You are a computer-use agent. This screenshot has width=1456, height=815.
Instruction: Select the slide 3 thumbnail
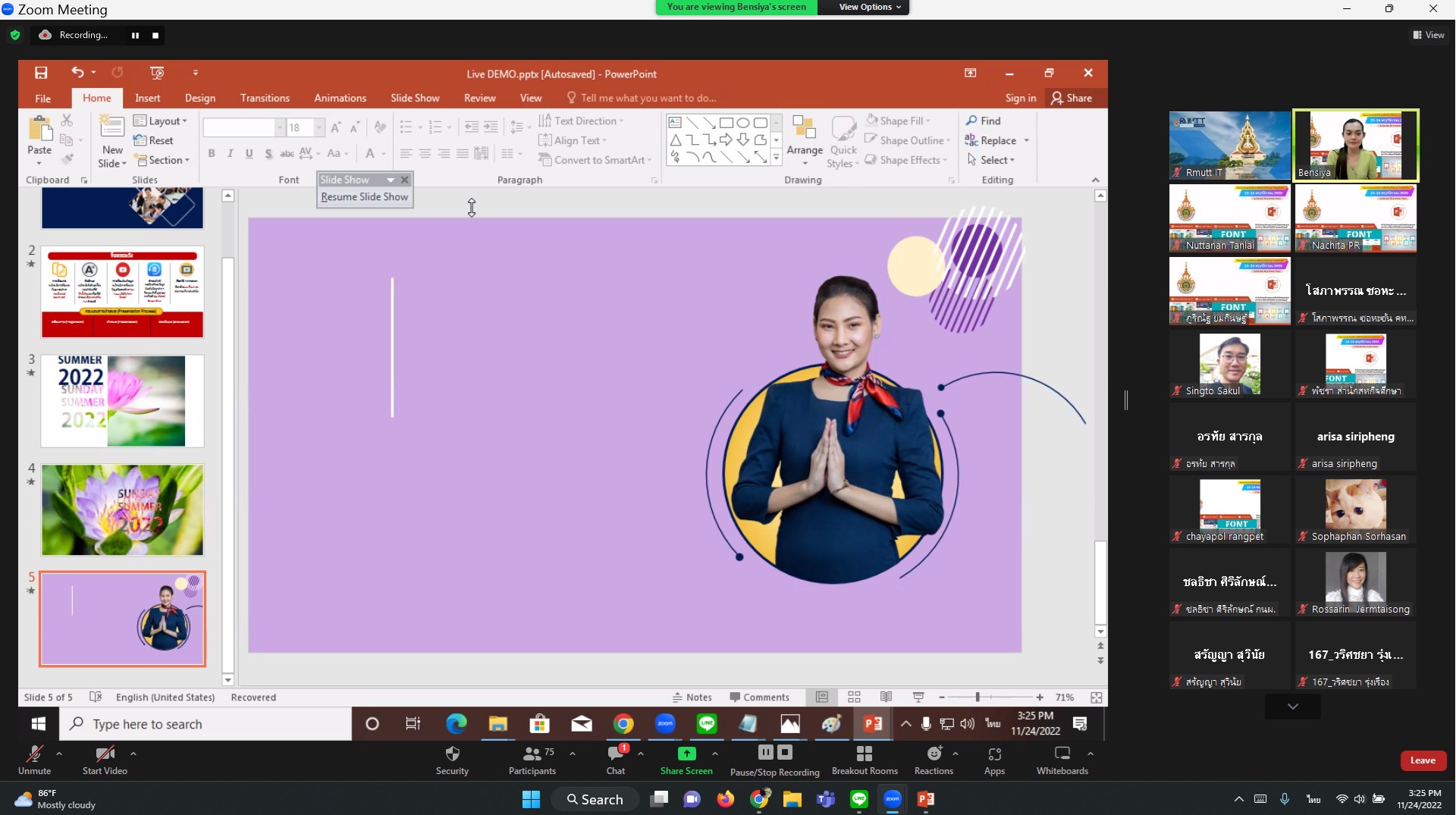click(122, 401)
